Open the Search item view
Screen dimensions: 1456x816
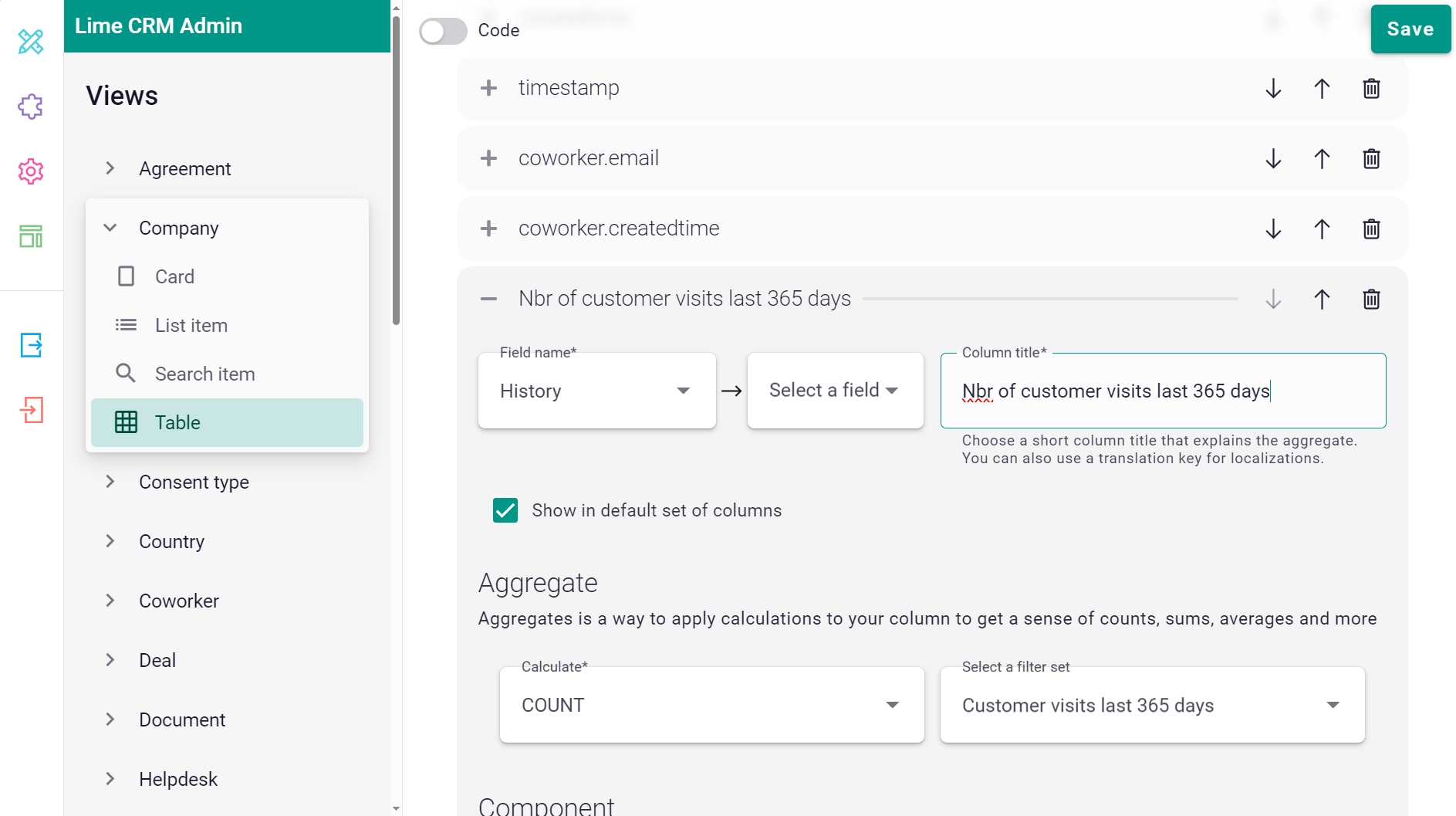(204, 374)
